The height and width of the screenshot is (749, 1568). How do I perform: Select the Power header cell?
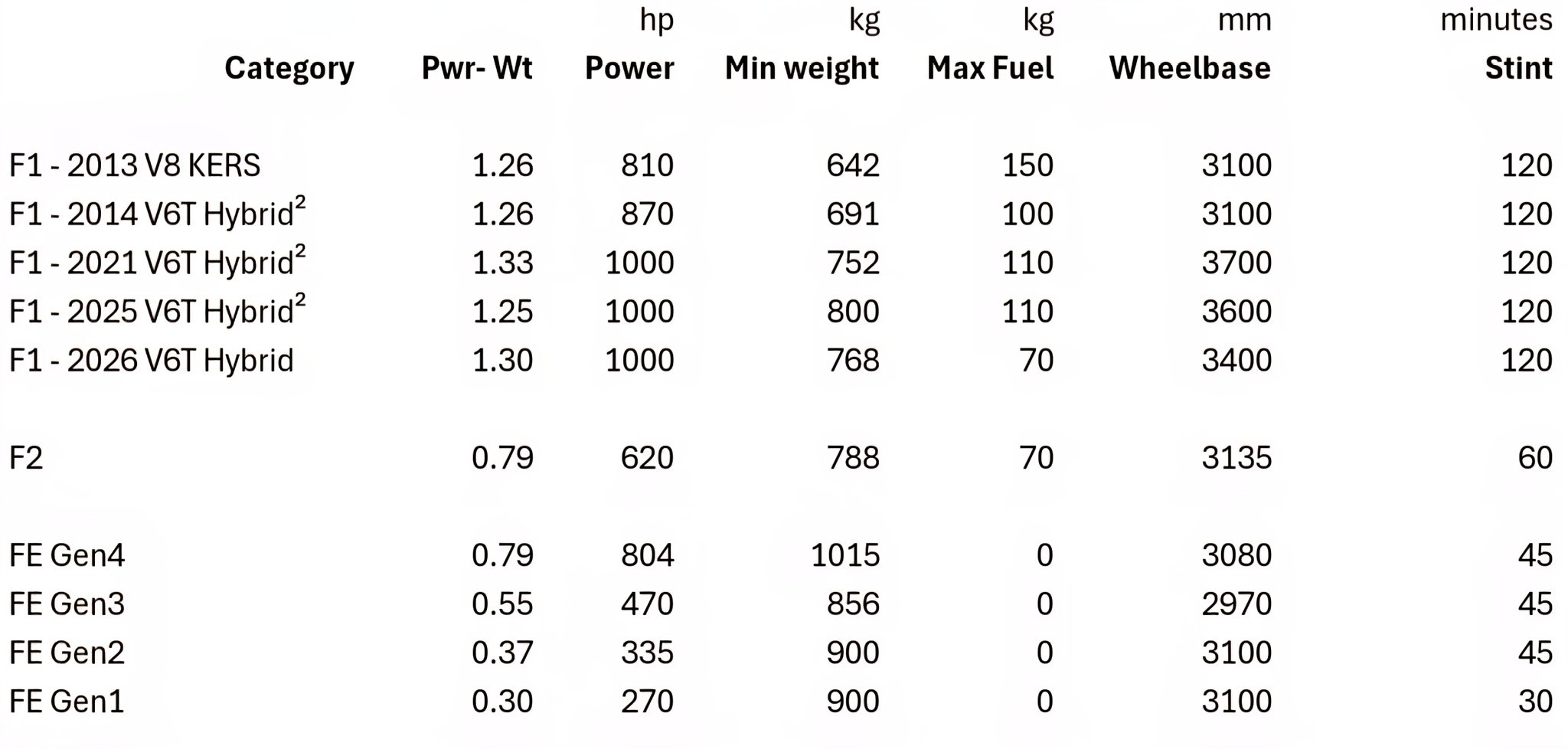pyautogui.click(x=629, y=68)
